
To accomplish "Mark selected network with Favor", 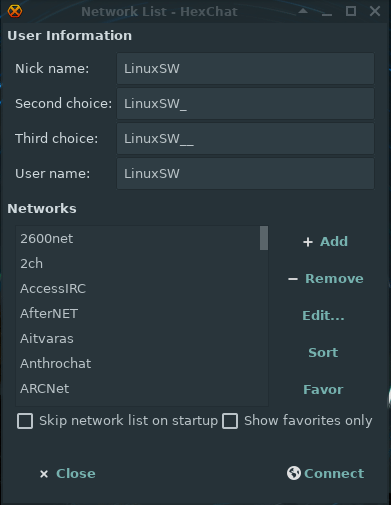I will click(x=323, y=390).
